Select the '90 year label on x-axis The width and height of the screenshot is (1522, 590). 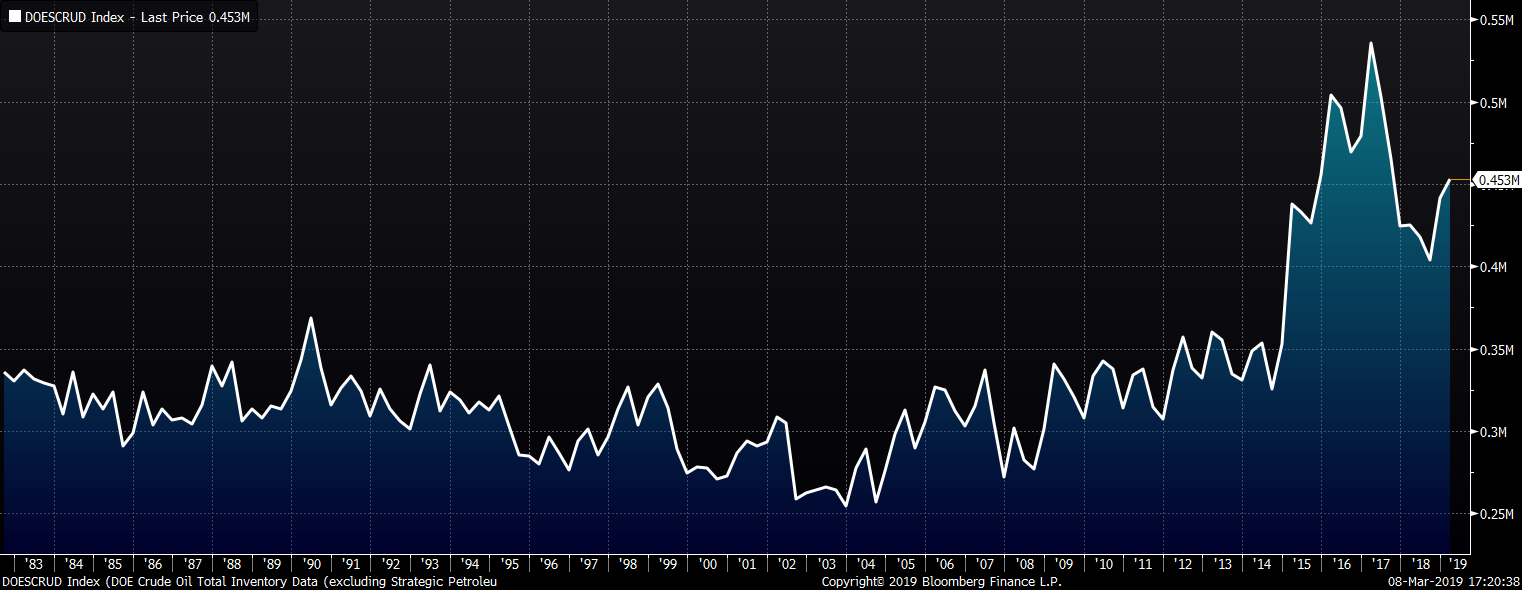tap(311, 564)
